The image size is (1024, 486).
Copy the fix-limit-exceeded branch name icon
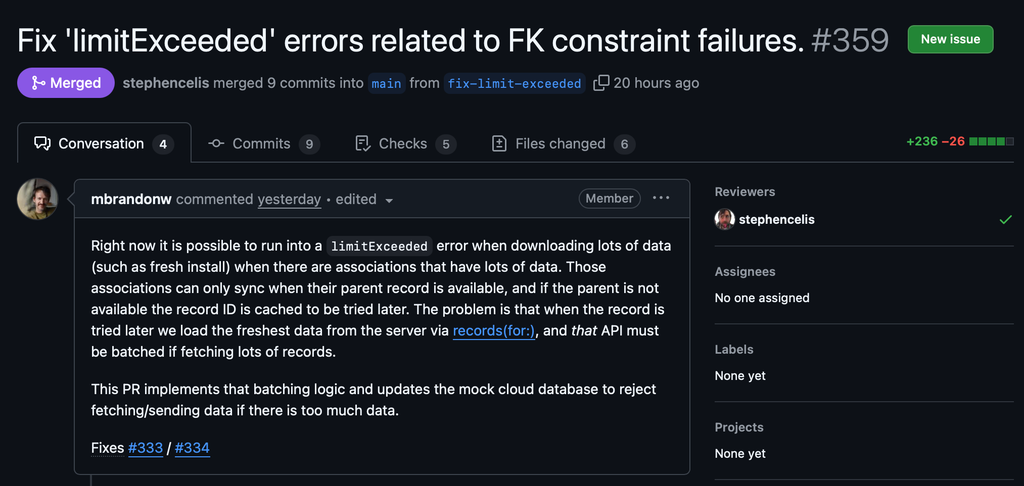[601, 83]
